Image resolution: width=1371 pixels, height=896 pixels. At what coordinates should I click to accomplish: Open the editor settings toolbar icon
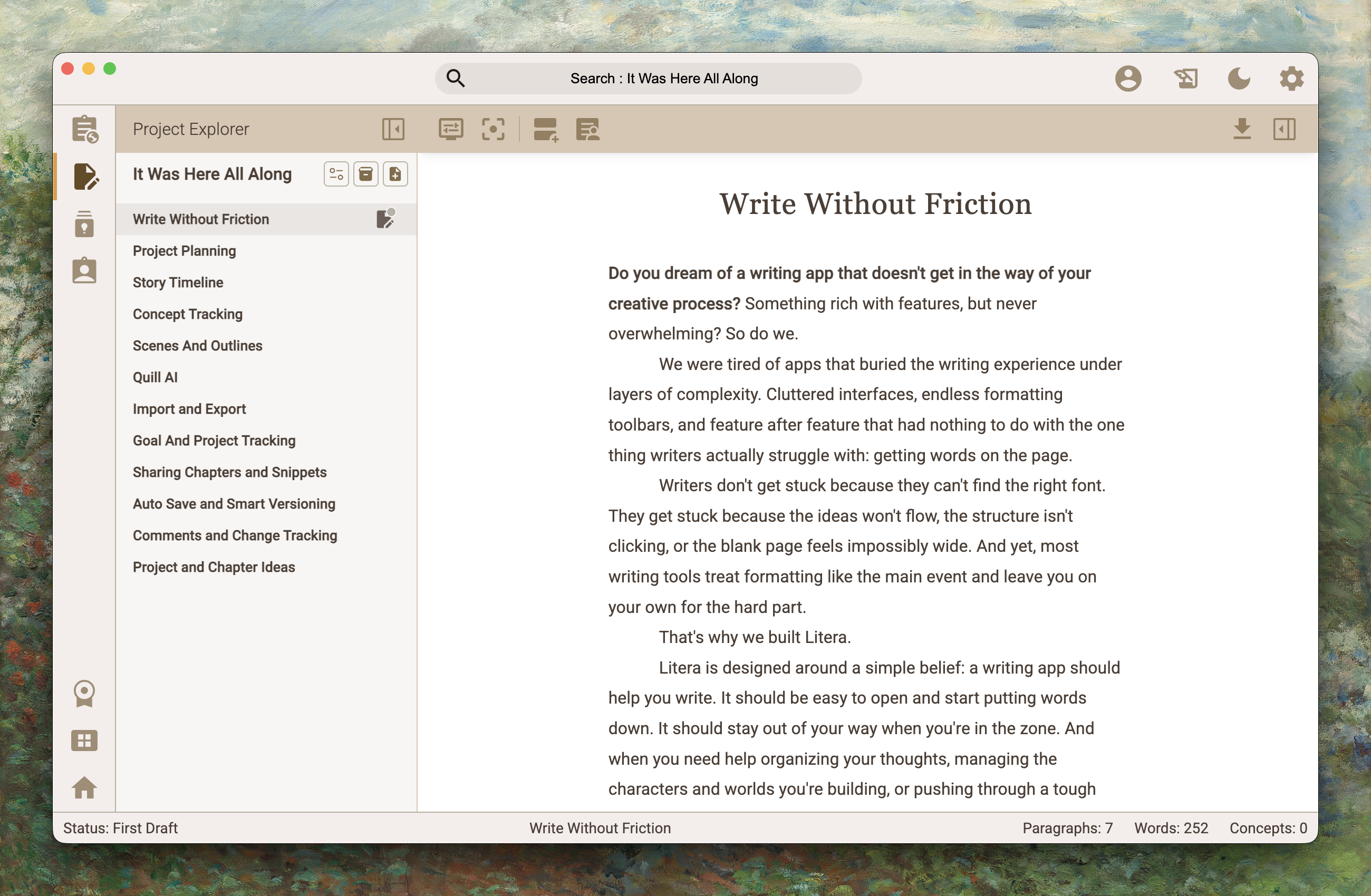[451, 129]
